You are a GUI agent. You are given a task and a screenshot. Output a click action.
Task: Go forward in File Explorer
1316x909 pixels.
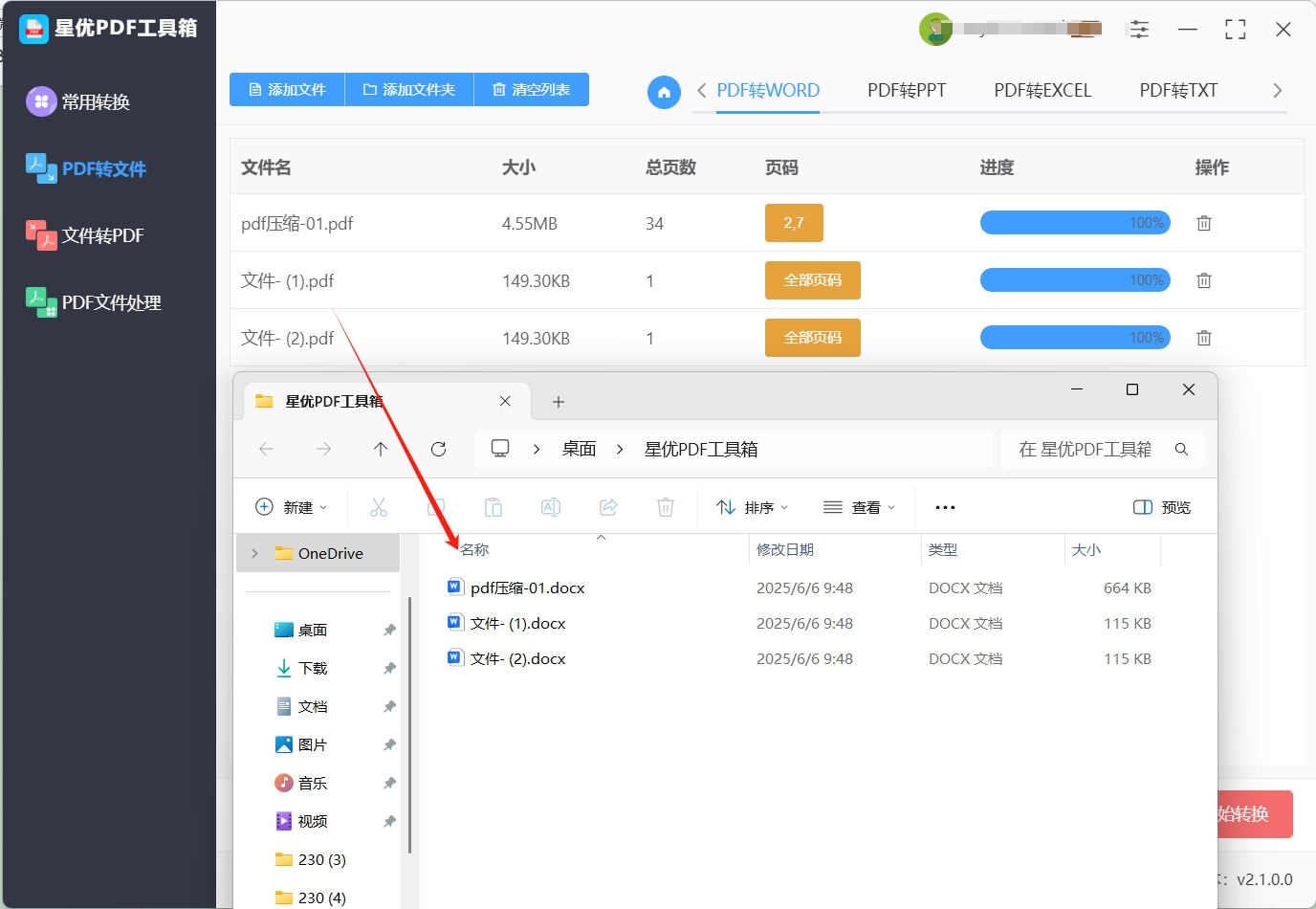(323, 449)
